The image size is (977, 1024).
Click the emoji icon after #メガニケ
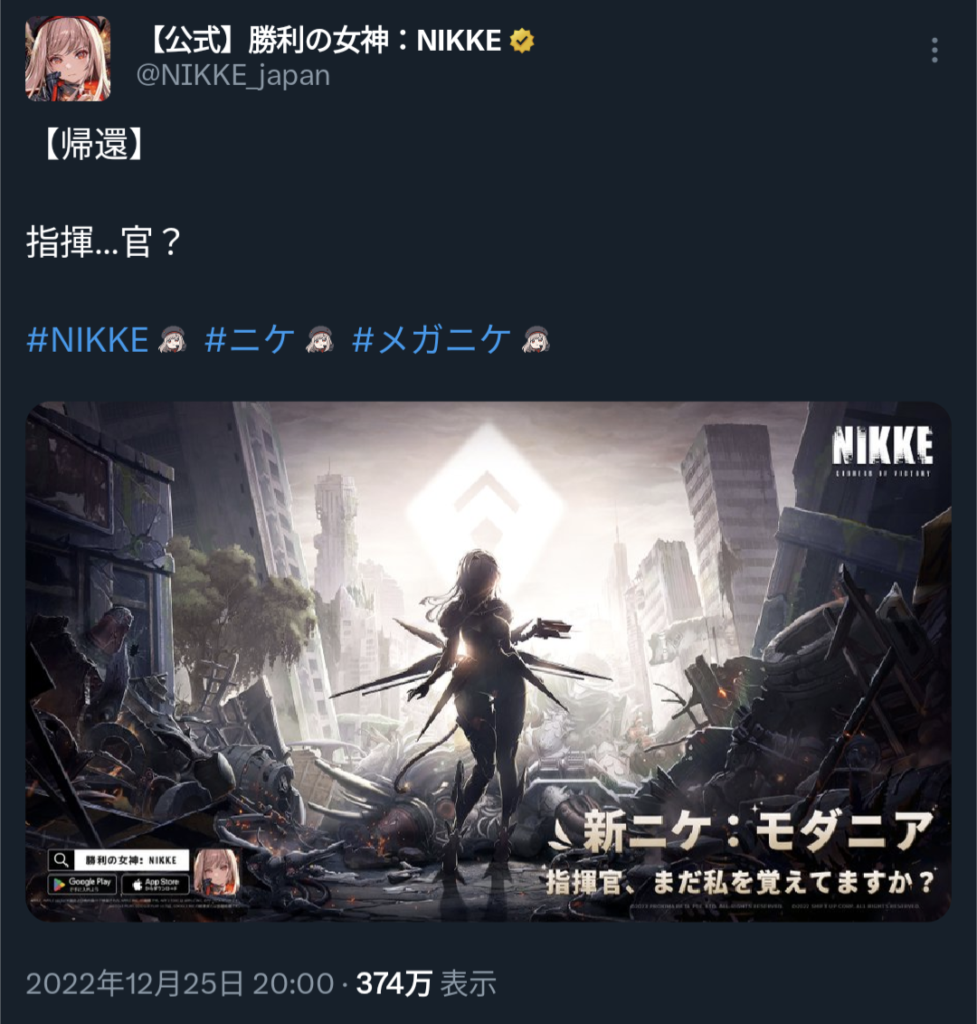pos(536,340)
